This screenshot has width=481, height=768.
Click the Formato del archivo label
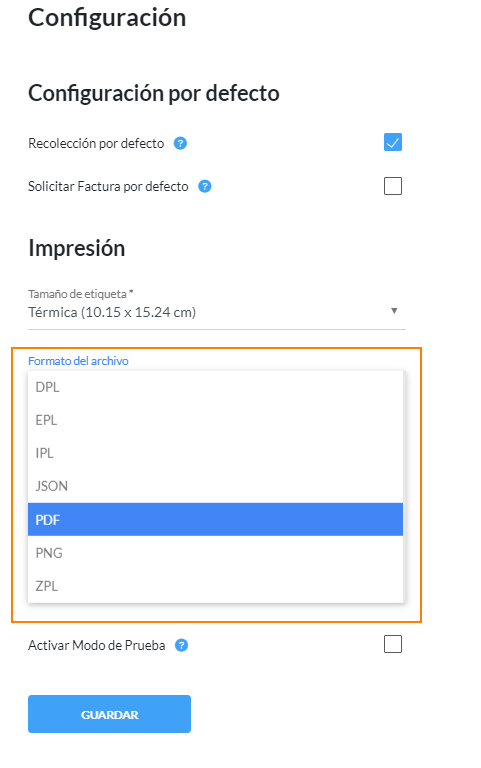(x=78, y=361)
